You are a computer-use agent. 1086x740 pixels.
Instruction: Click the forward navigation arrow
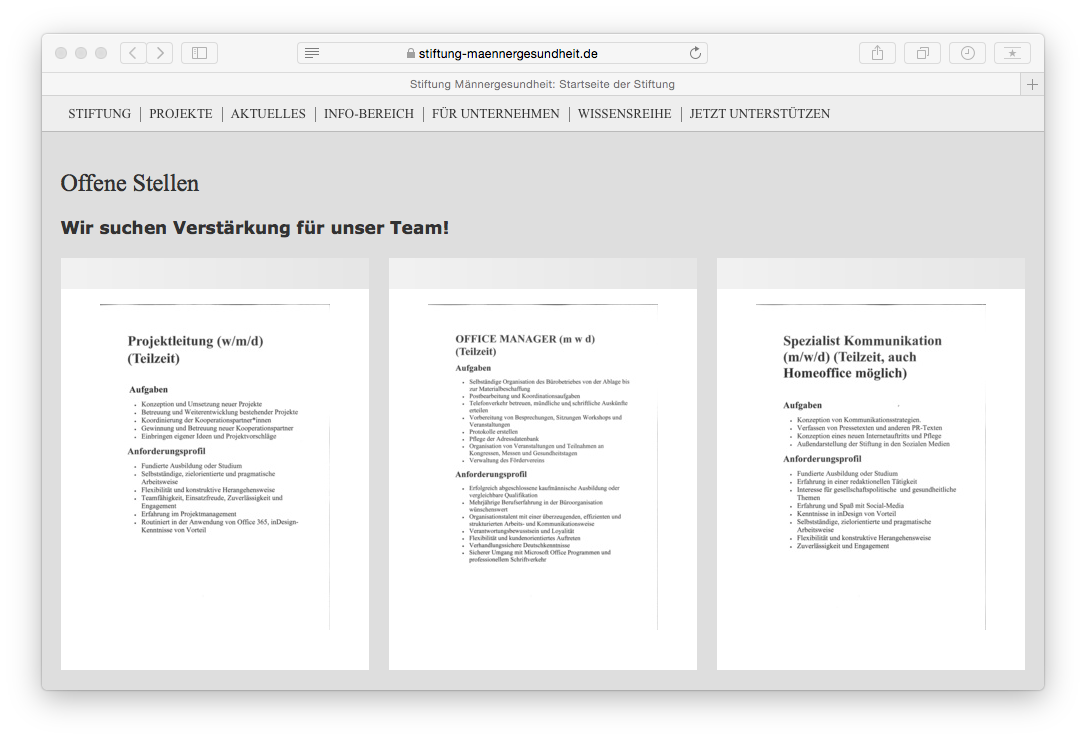coord(160,53)
